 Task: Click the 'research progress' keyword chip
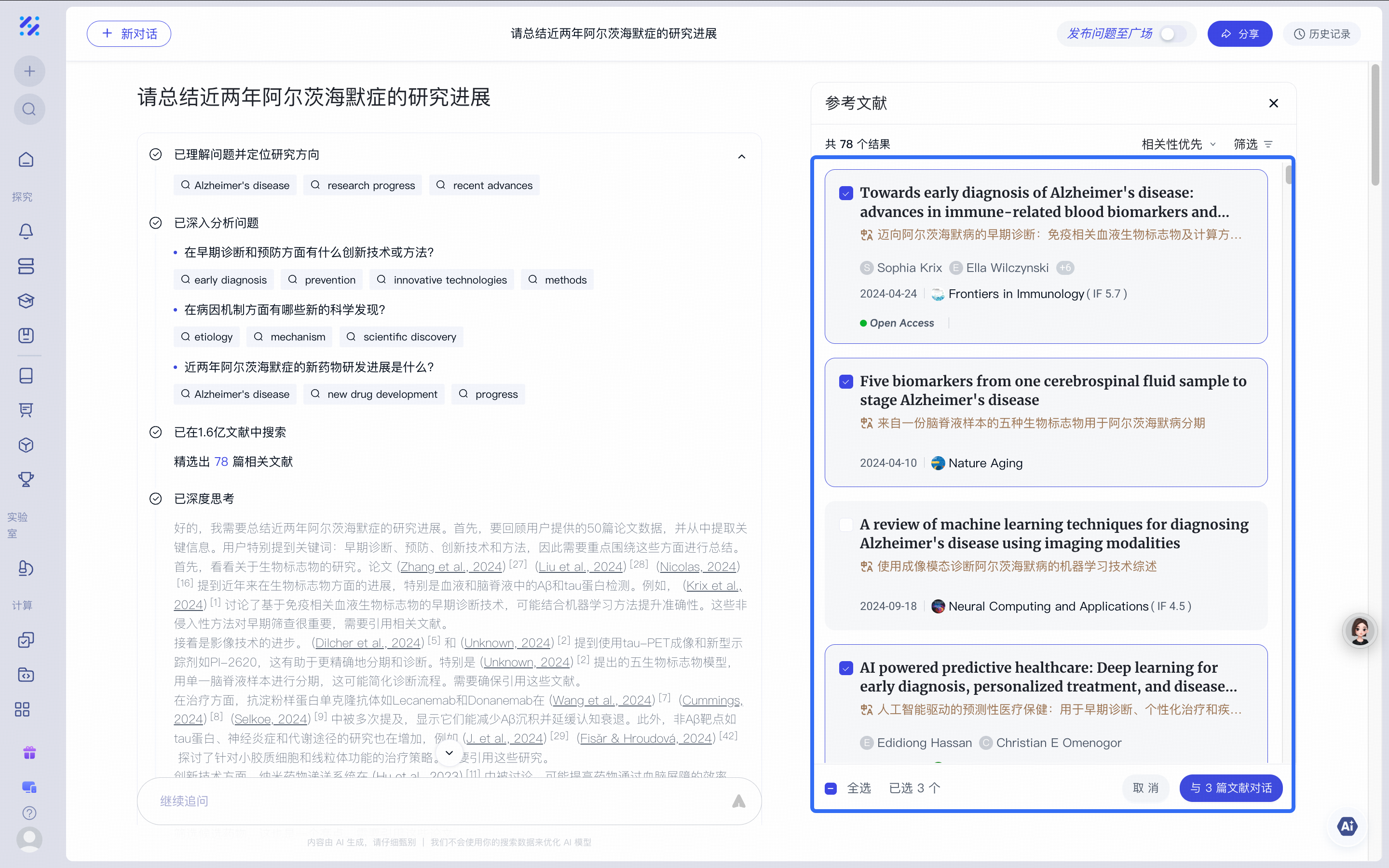click(x=363, y=185)
